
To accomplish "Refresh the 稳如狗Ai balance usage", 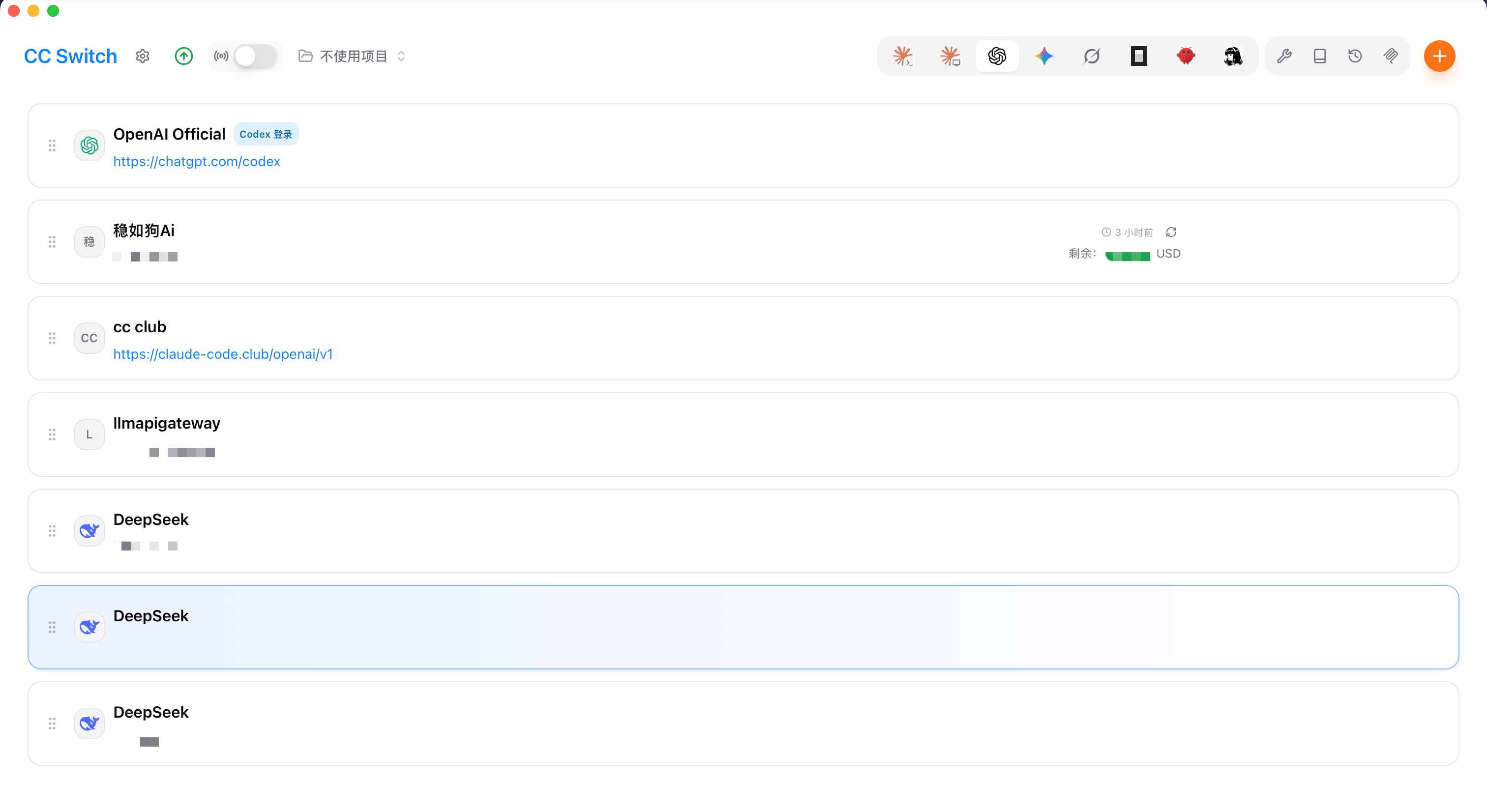I will click(x=1171, y=232).
